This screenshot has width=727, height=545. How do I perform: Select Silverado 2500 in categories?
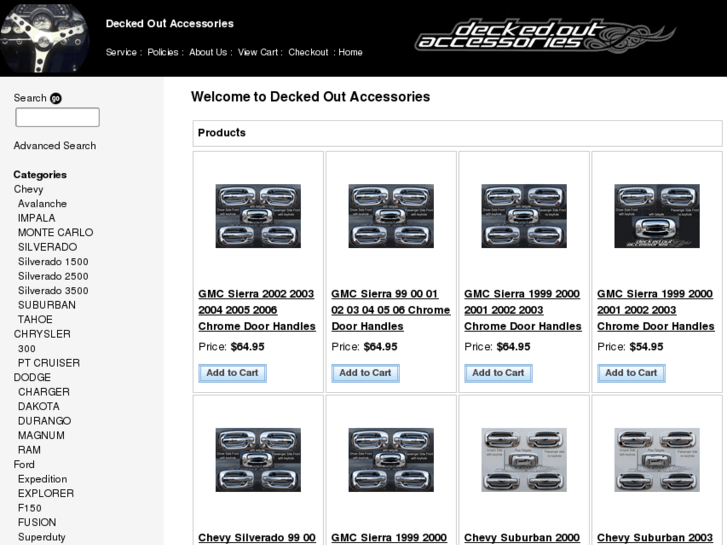53,276
